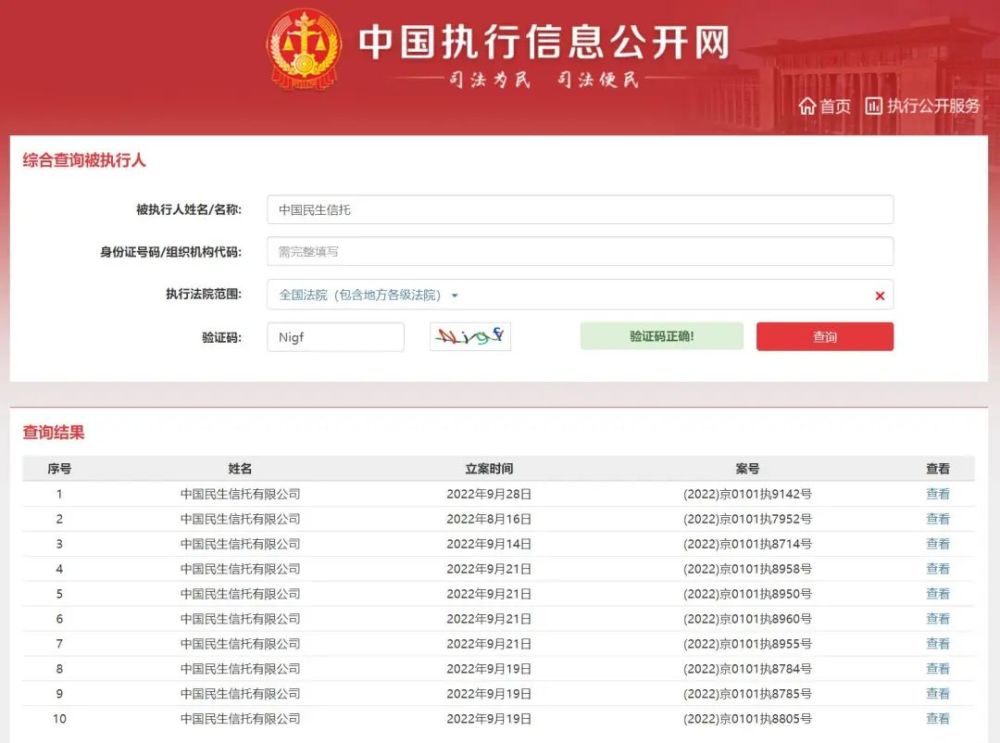Screen dimensions: 1000x743
Task: View details for case 京0101执8955号
Action: (938, 644)
